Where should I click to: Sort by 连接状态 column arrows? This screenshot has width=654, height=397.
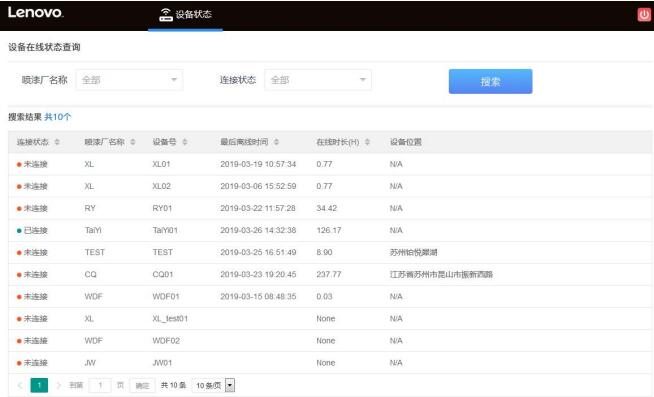[57, 142]
